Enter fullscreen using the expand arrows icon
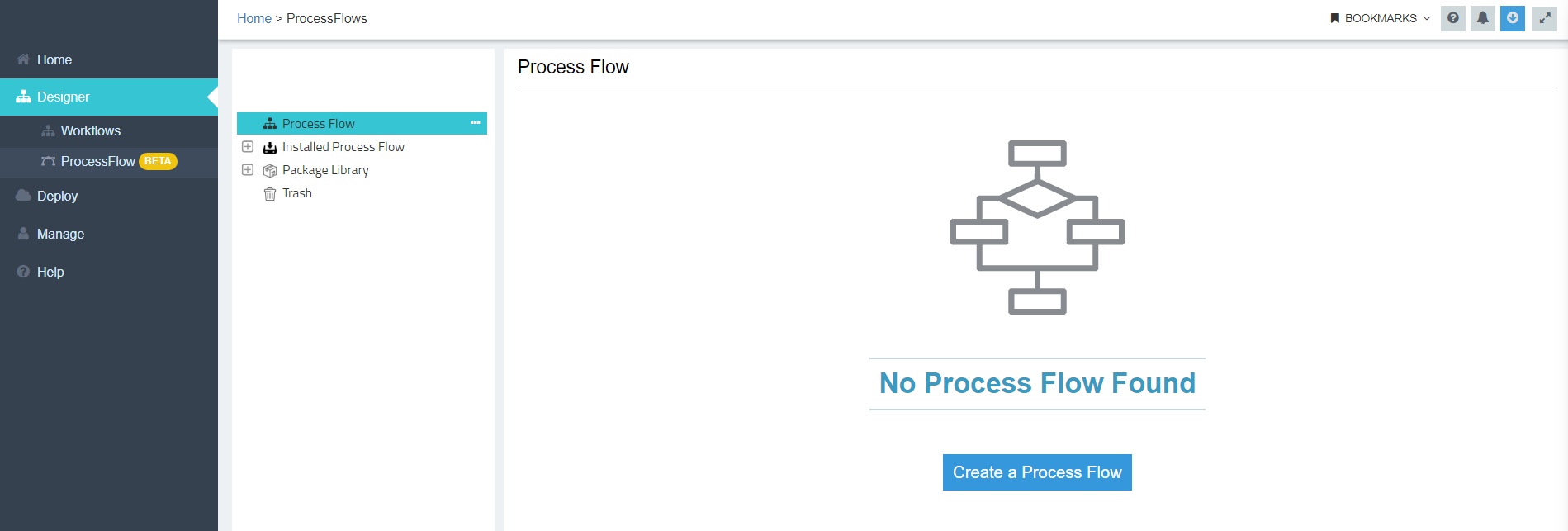 (x=1543, y=18)
